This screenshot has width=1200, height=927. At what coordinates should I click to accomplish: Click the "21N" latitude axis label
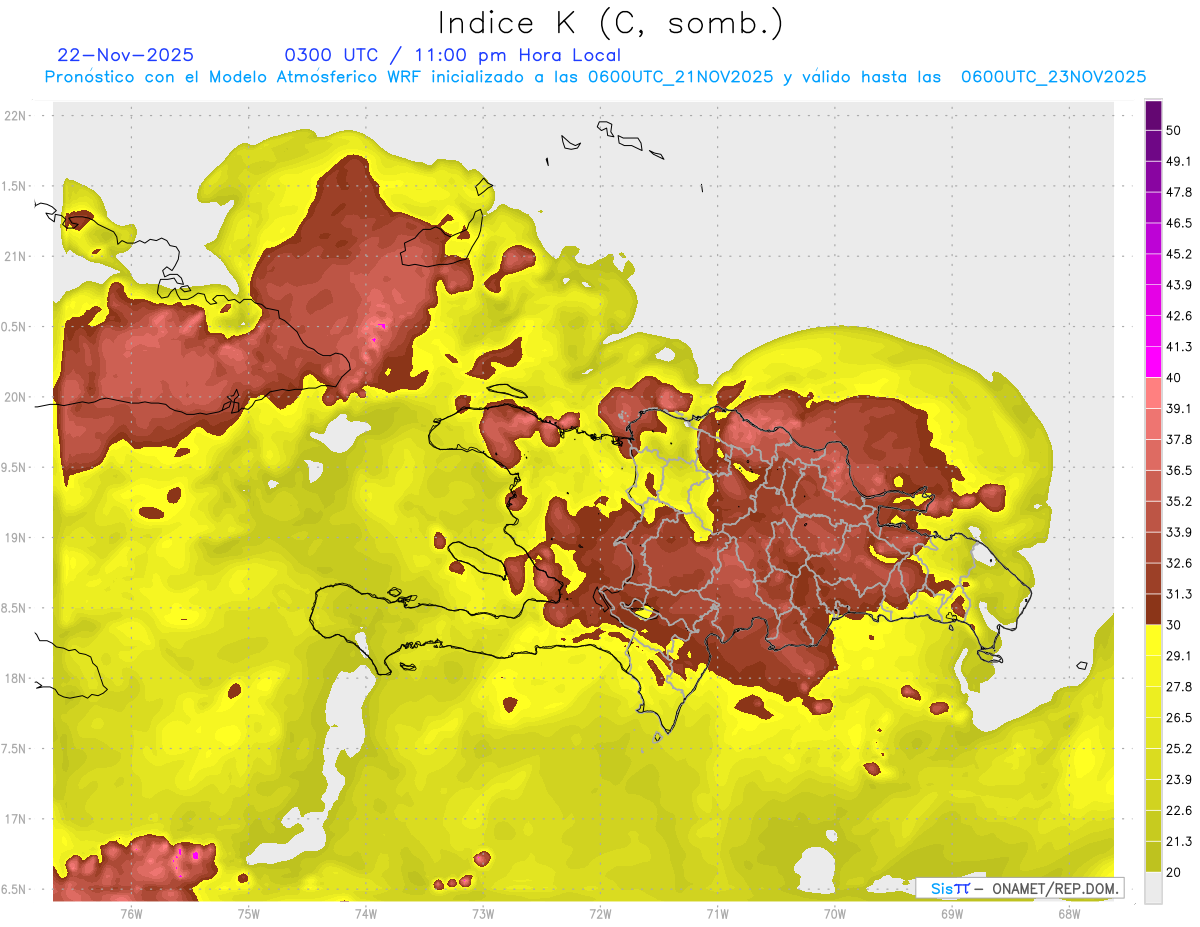pyautogui.click(x=16, y=256)
